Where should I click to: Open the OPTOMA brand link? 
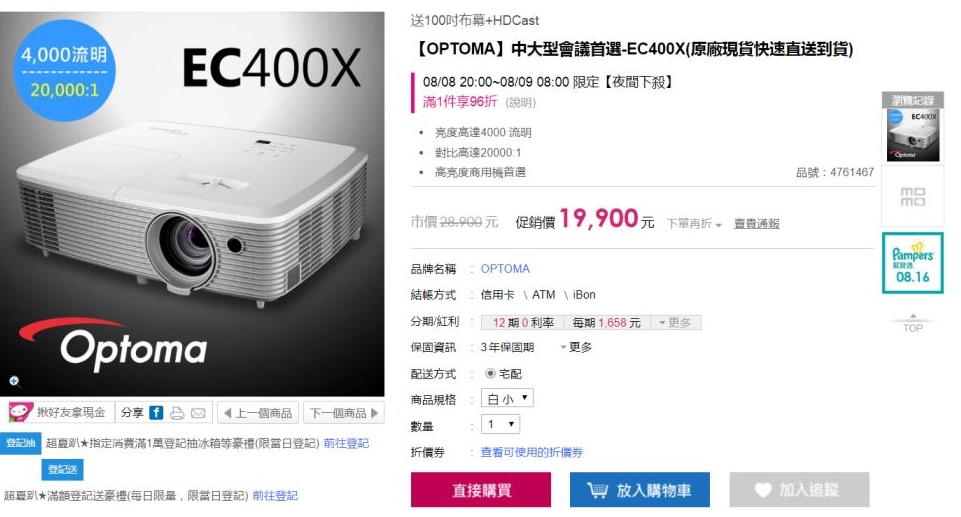[505, 269]
